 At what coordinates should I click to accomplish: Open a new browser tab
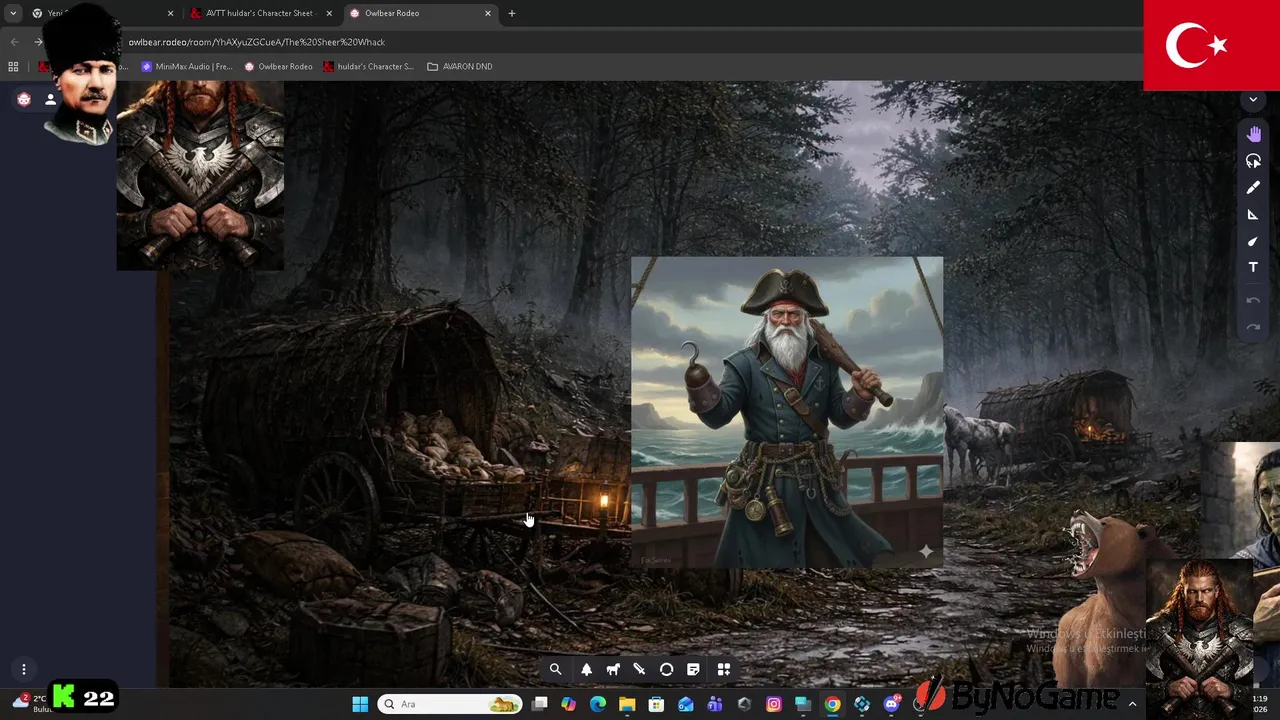[511, 13]
